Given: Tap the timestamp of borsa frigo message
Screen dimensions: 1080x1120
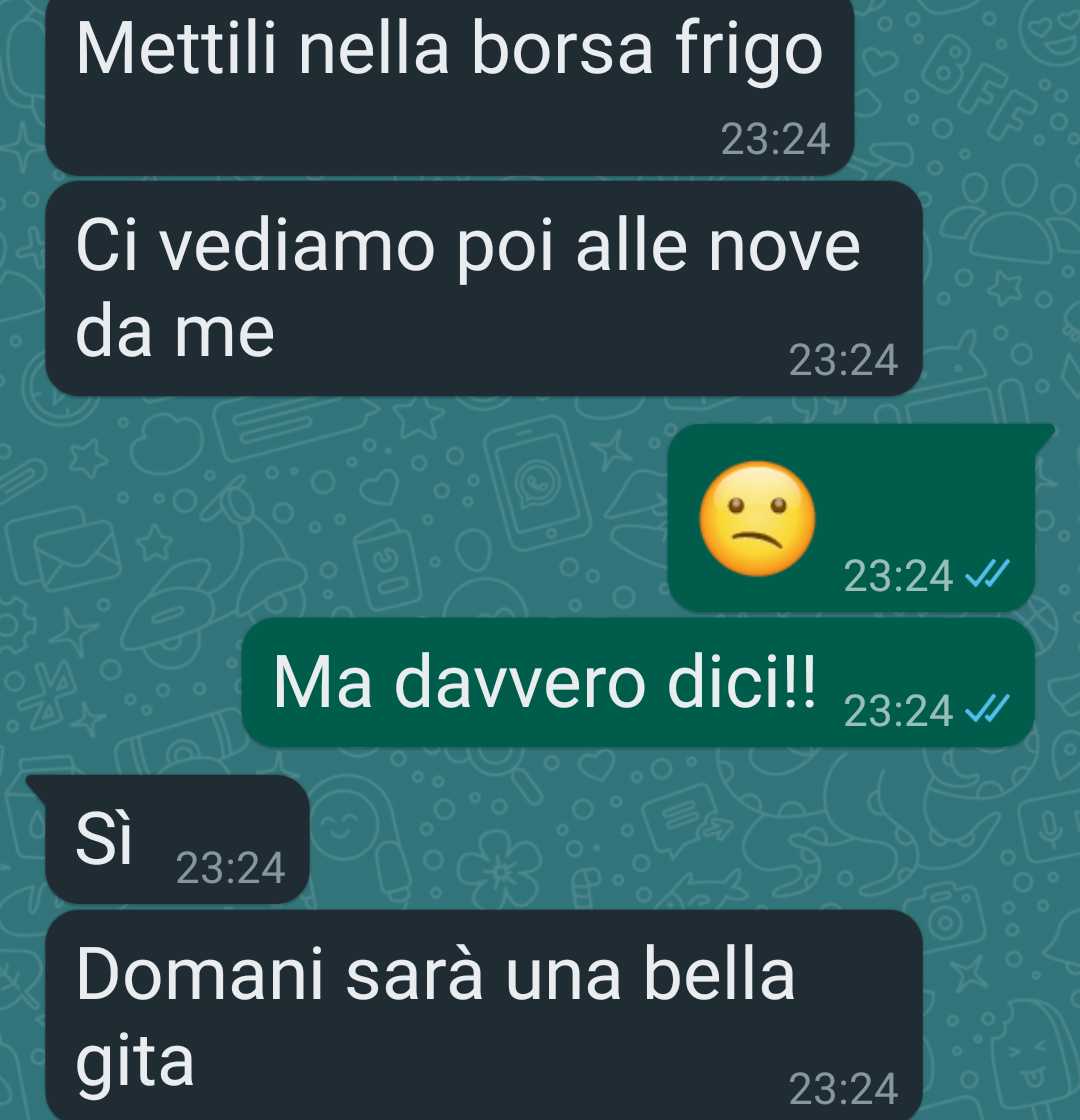Looking at the screenshot, I should [775, 139].
